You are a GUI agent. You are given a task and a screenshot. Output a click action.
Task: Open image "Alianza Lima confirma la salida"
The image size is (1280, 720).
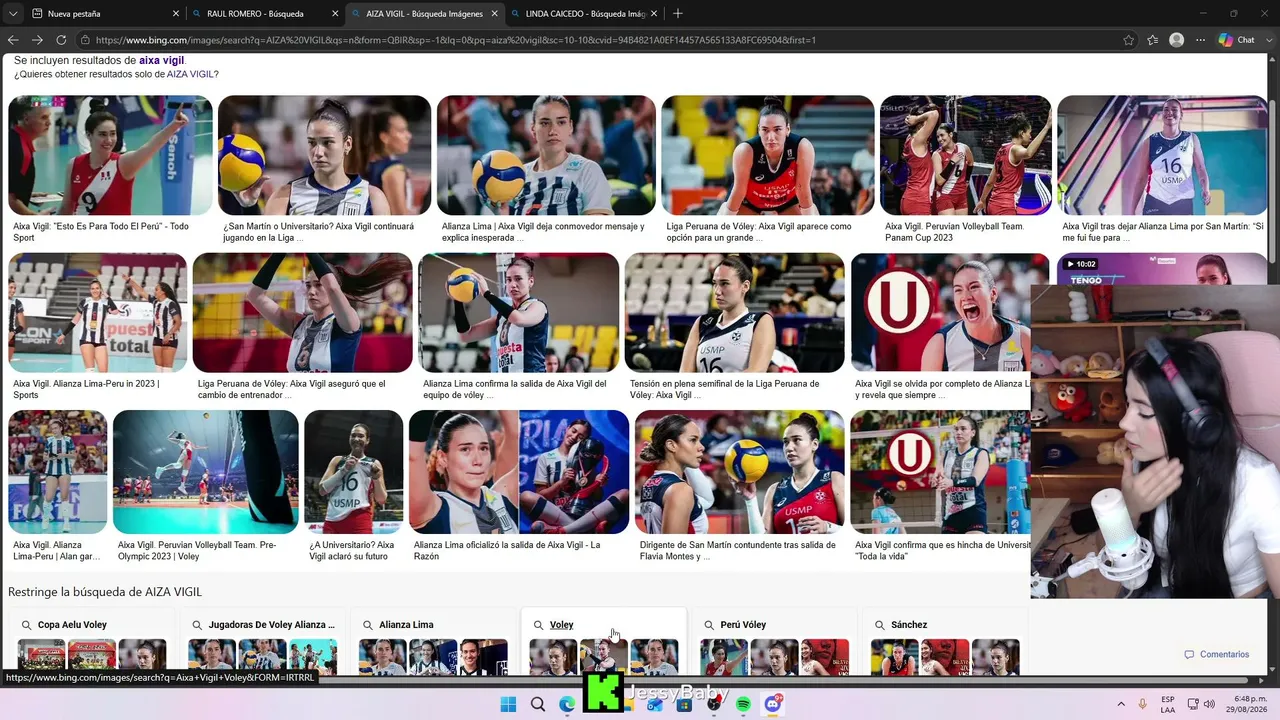click(518, 312)
